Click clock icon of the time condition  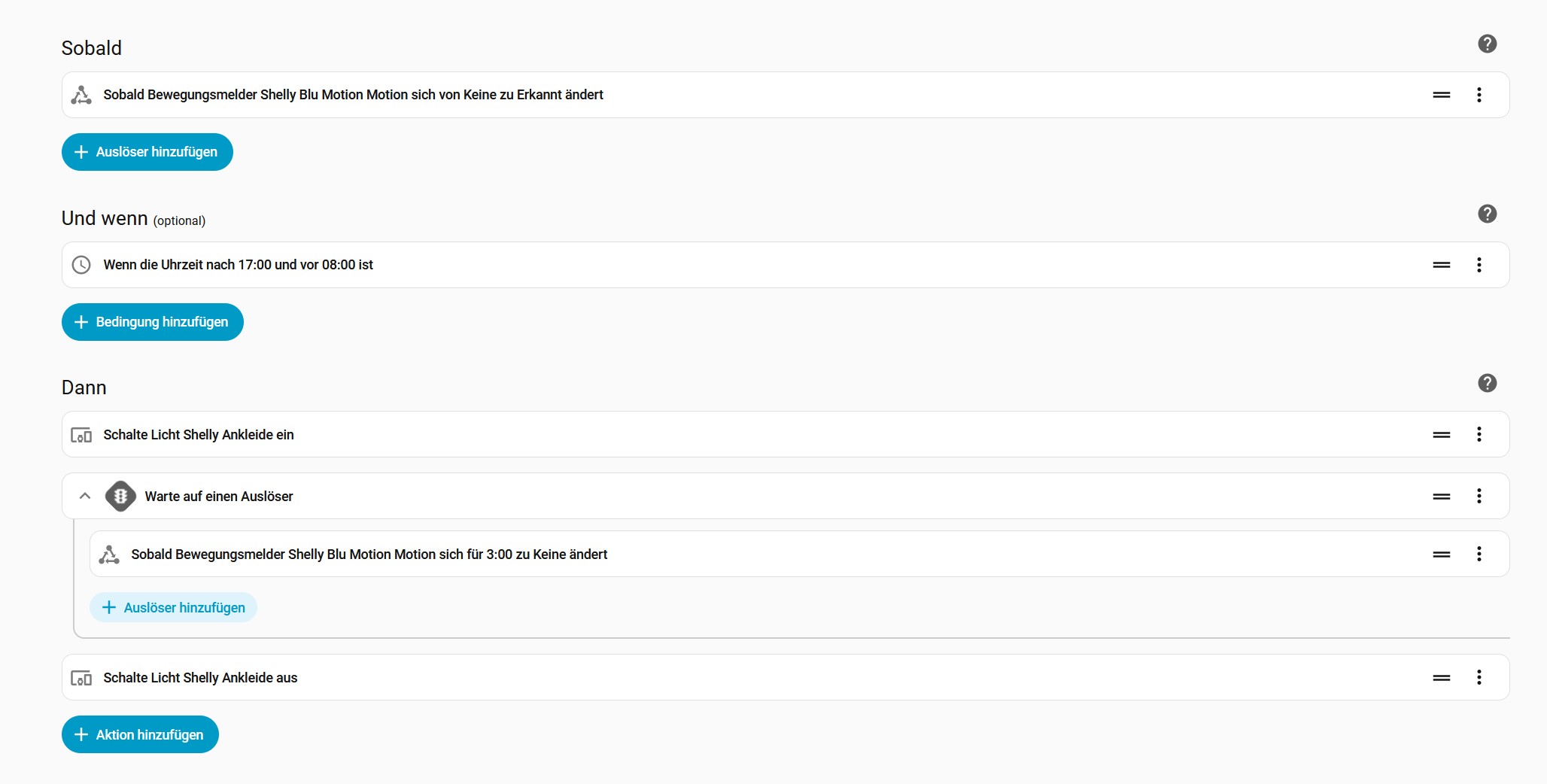click(x=81, y=265)
